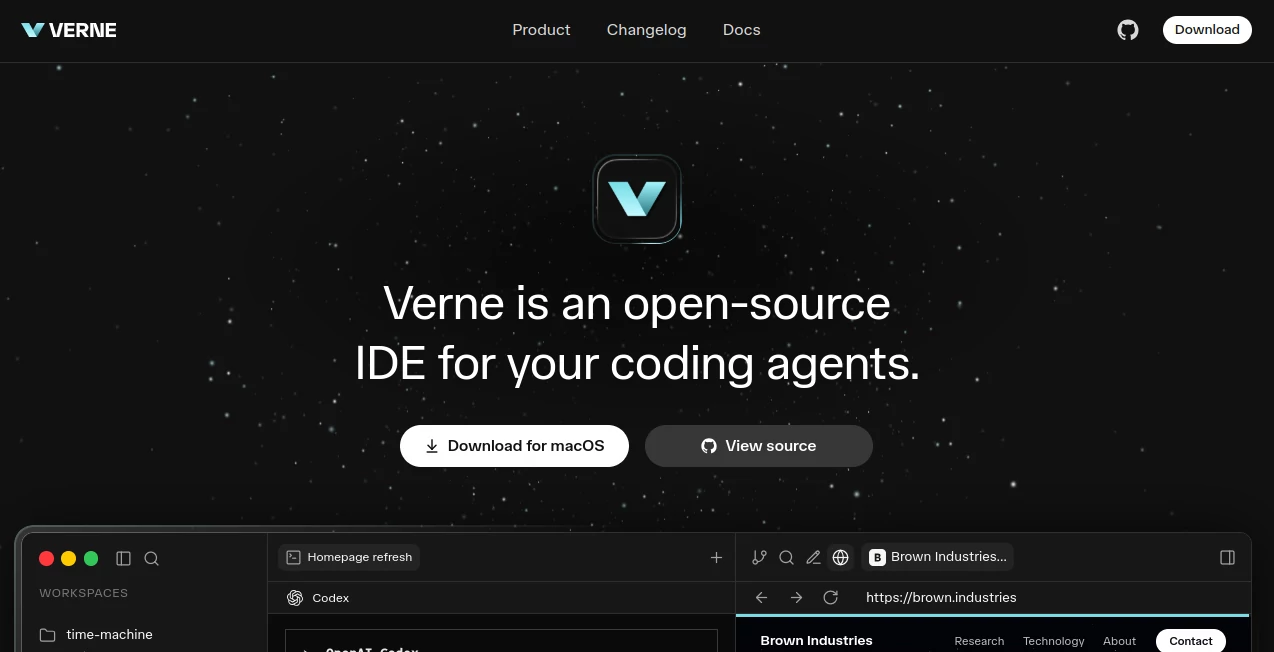Viewport: 1274px width, 652px height.
Task: Go forward in embedded browser
Action: [x=796, y=597]
